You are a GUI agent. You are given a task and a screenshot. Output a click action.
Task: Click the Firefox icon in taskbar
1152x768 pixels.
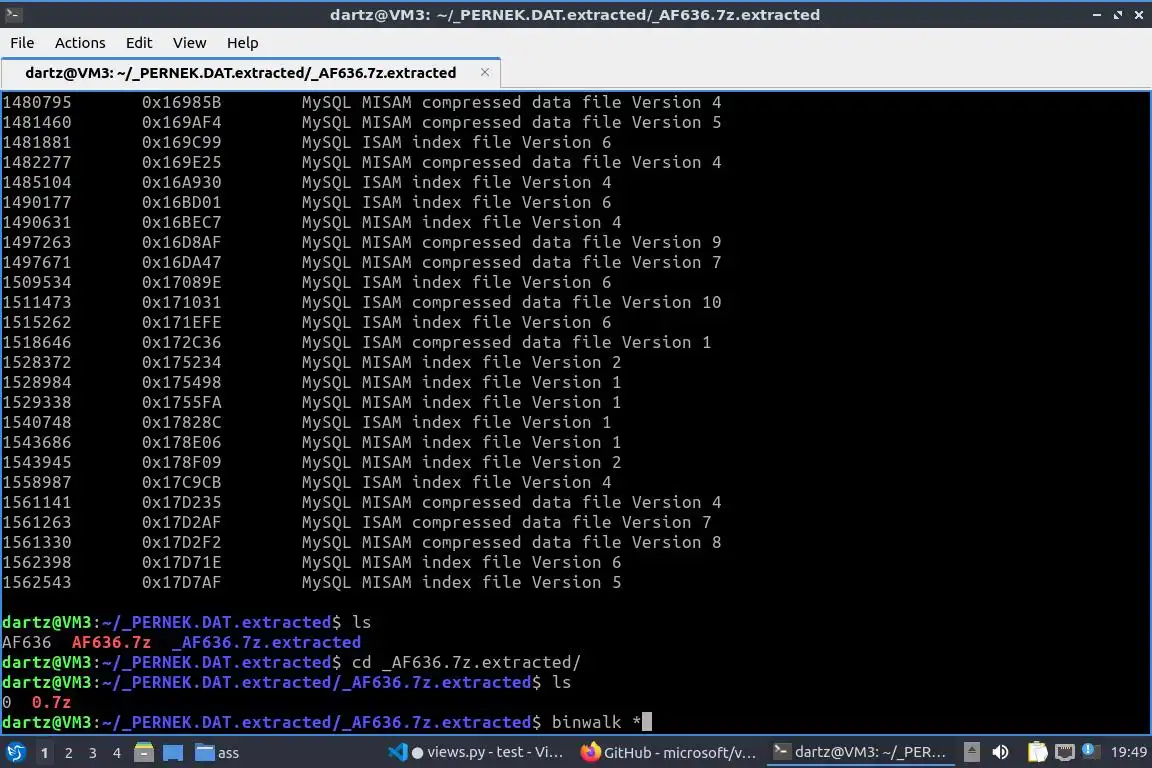click(589, 752)
